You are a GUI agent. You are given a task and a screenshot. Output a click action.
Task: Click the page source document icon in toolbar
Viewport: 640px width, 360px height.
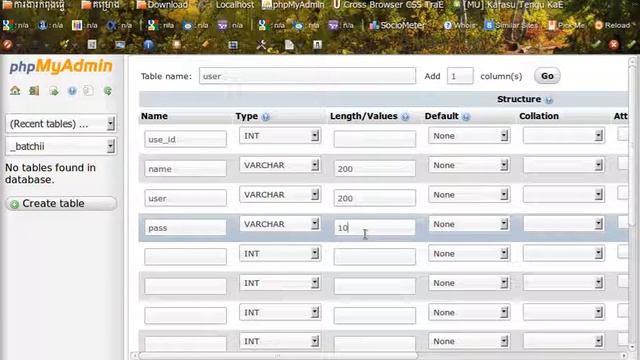(289, 44)
